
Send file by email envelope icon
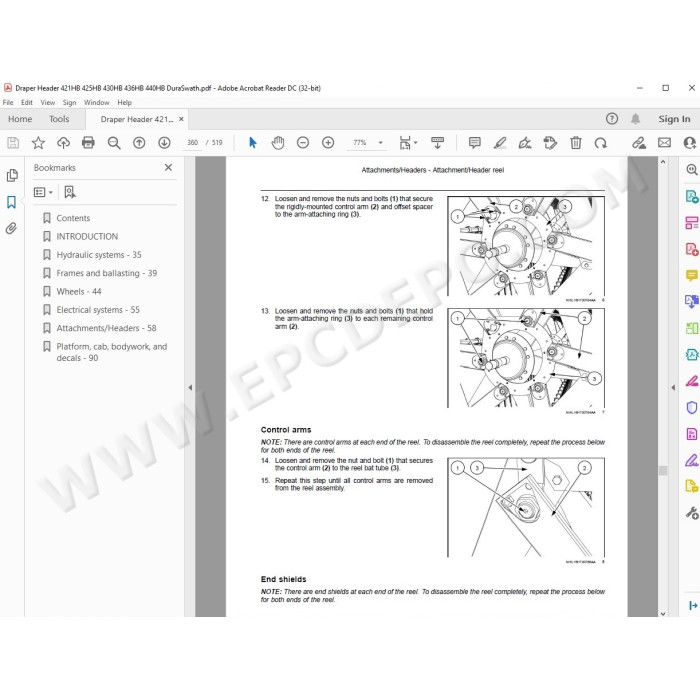click(x=664, y=143)
